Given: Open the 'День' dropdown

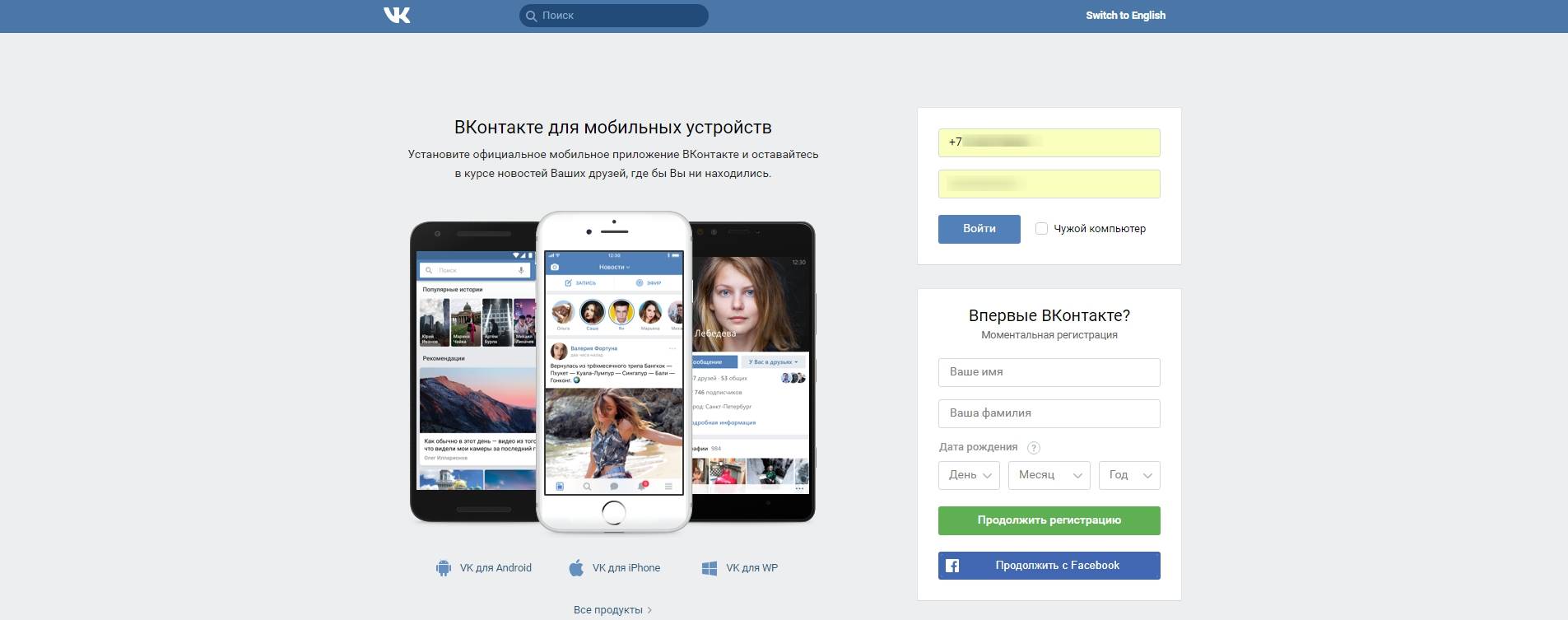Looking at the screenshot, I should click(969, 475).
